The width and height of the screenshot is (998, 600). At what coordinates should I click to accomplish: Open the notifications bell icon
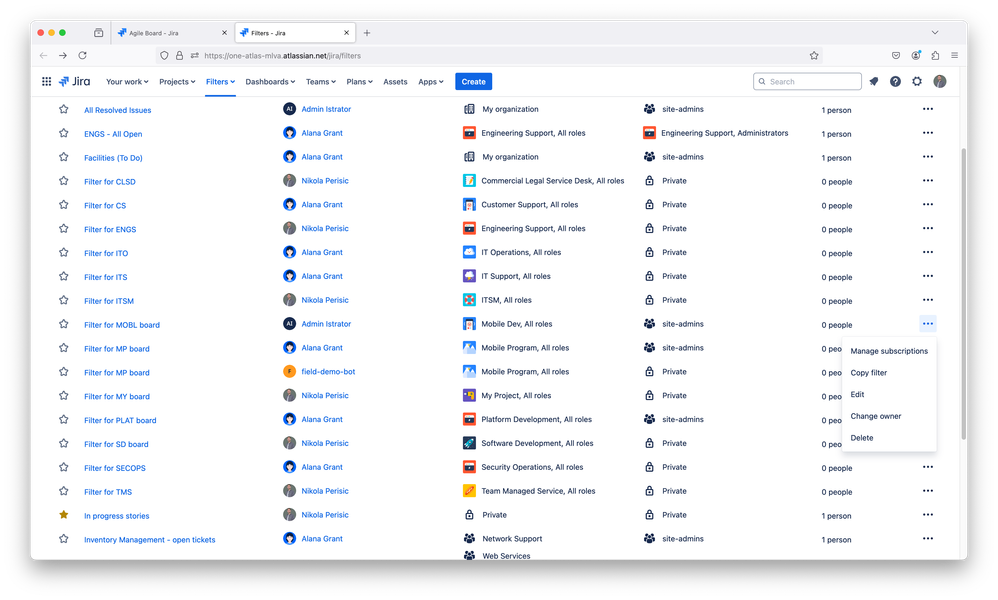point(873,81)
